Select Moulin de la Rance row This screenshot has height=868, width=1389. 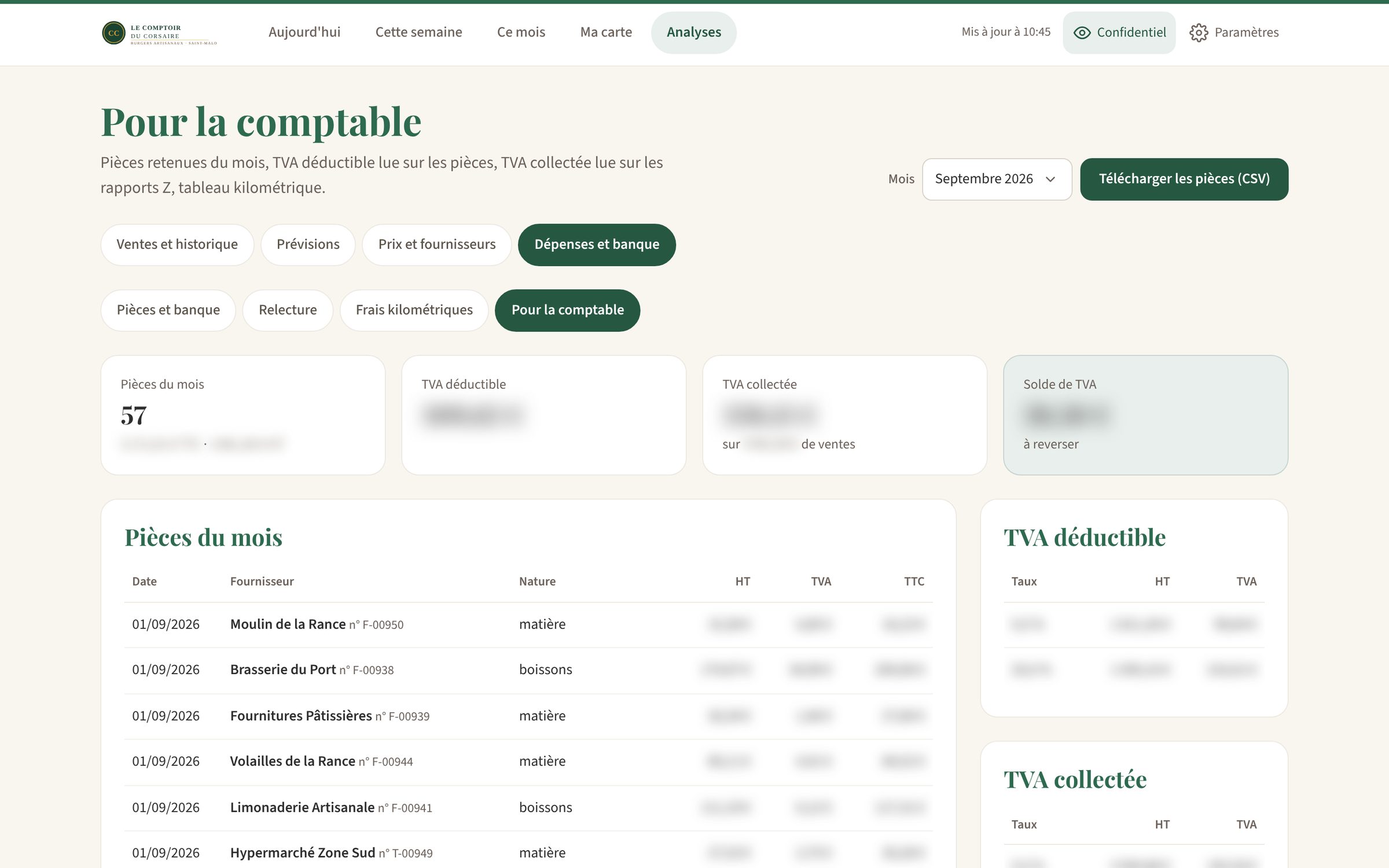click(528, 624)
